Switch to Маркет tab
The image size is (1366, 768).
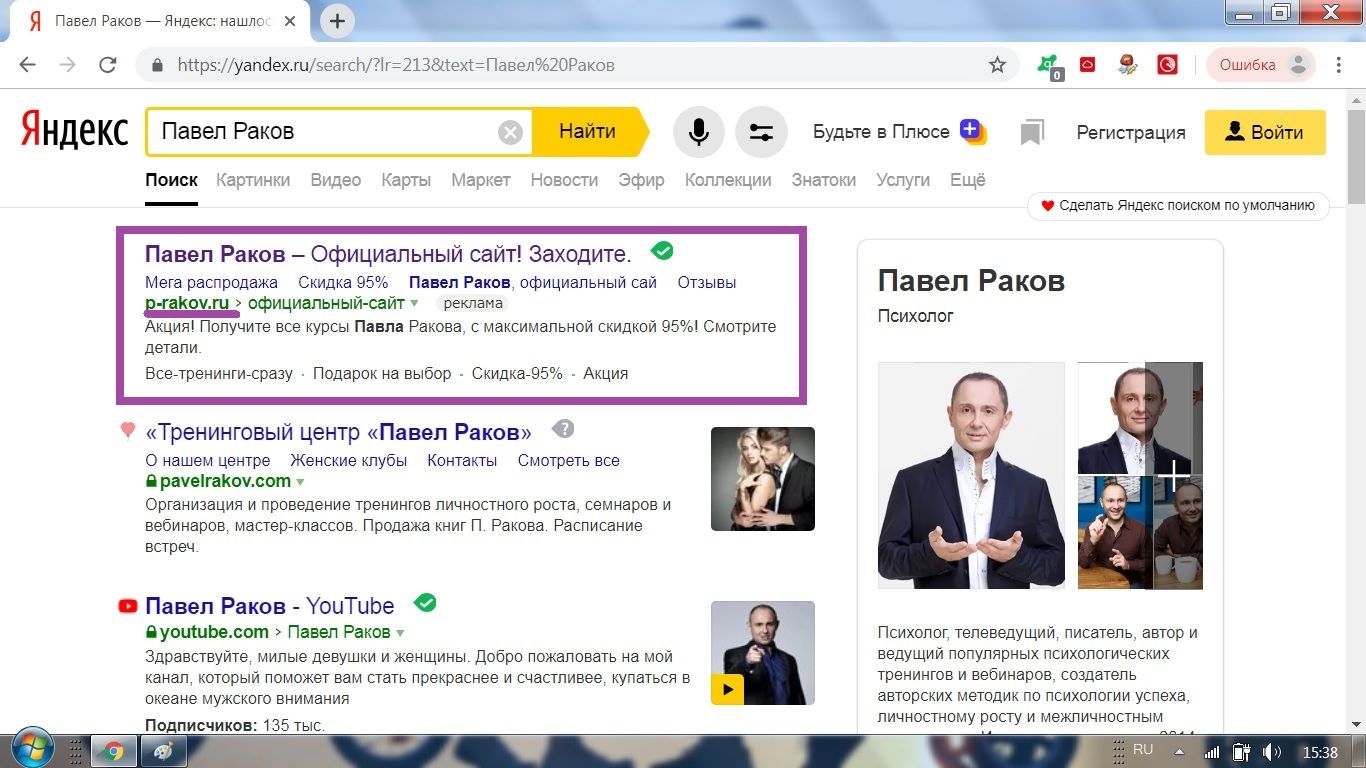481,180
